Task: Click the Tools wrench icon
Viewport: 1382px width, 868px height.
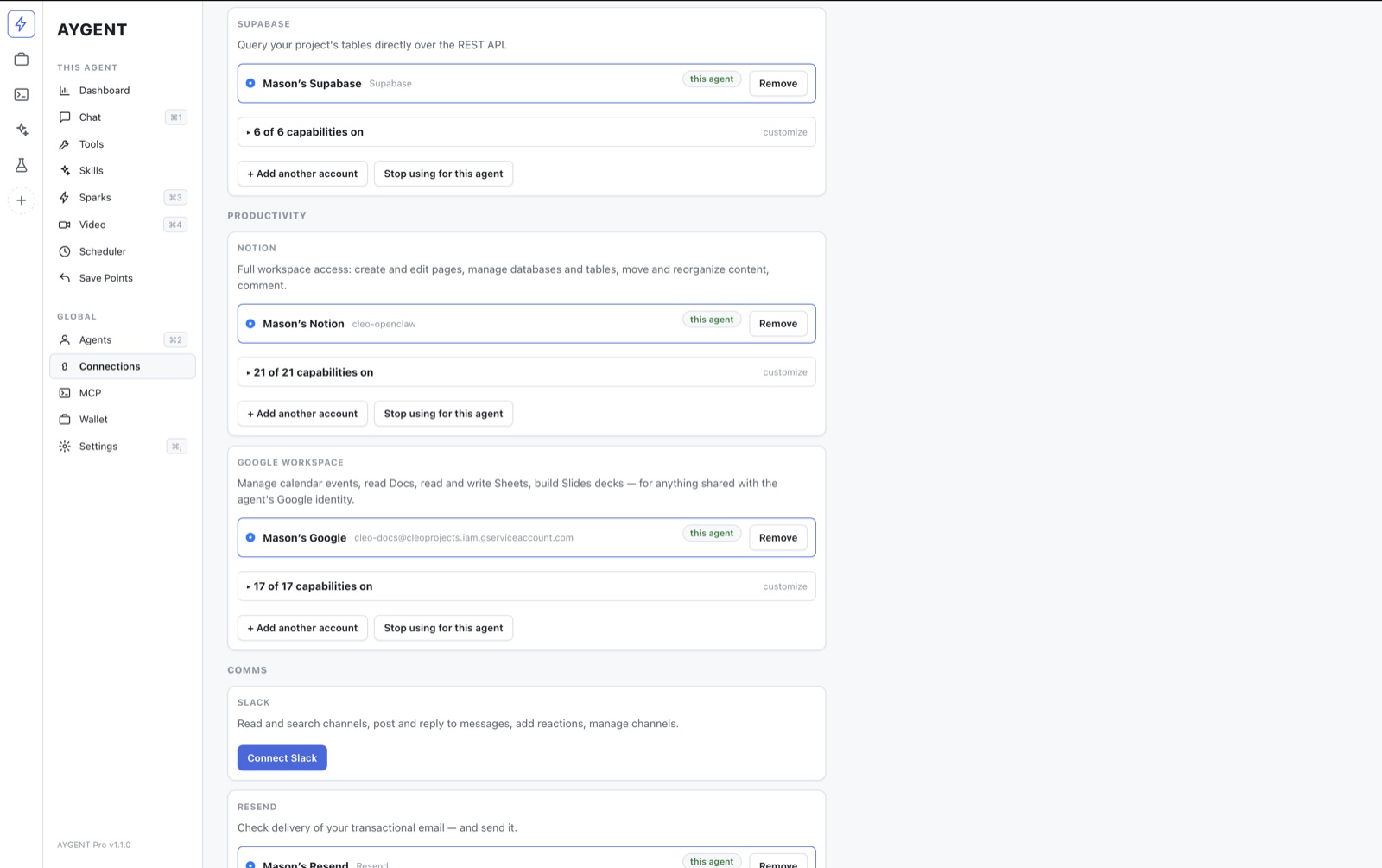Action: tap(65, 144)
